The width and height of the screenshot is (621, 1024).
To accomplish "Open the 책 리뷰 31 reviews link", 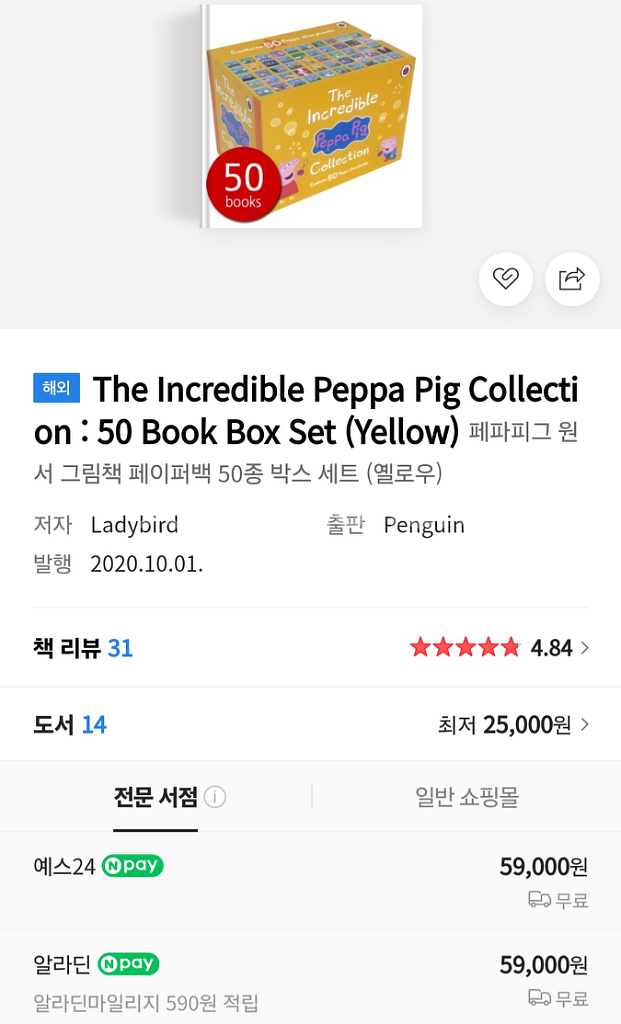I will (x=83, y=648).
